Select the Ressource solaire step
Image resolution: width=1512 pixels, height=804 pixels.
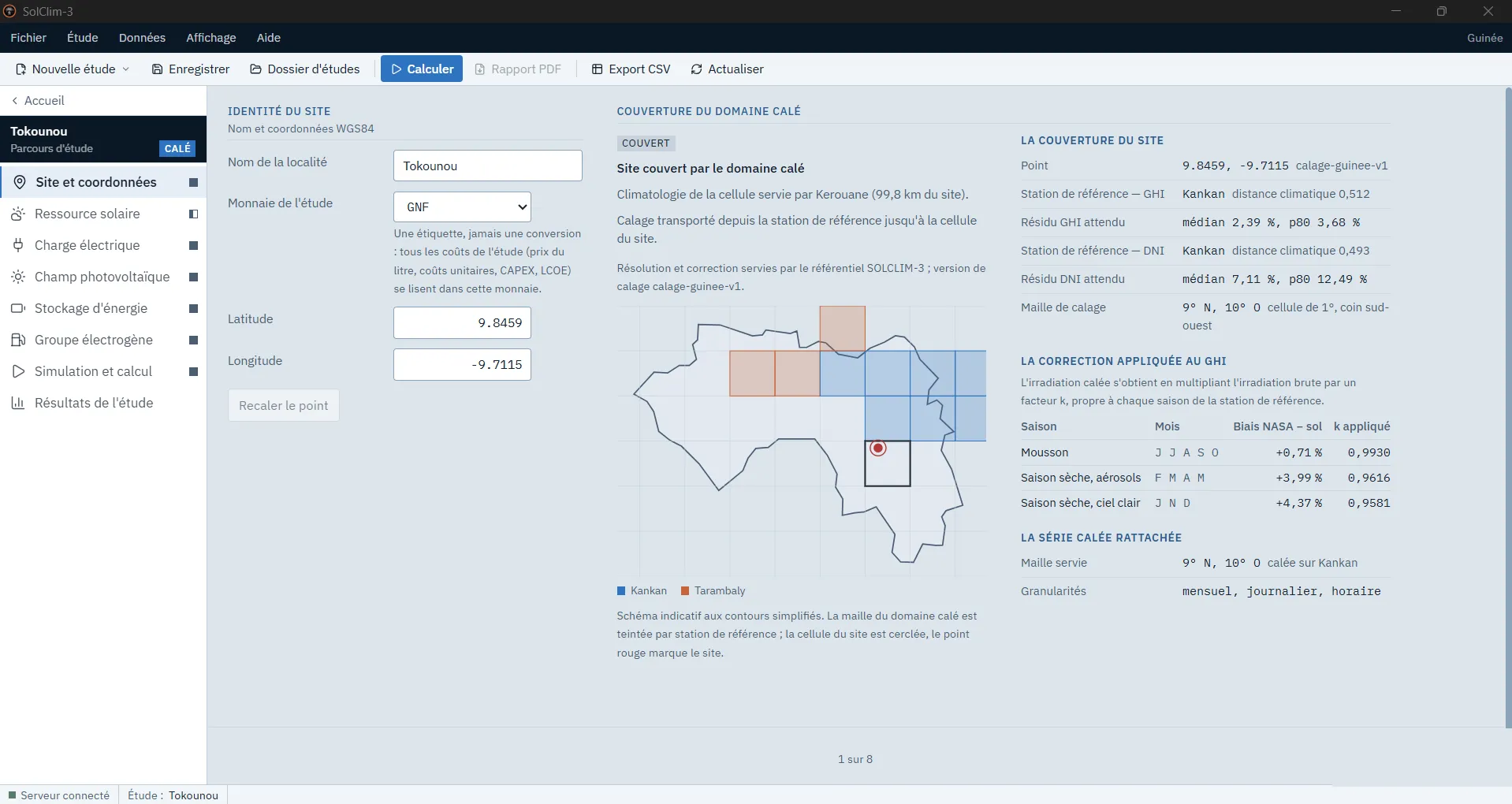pyautogui.click(x=103, y=214)
